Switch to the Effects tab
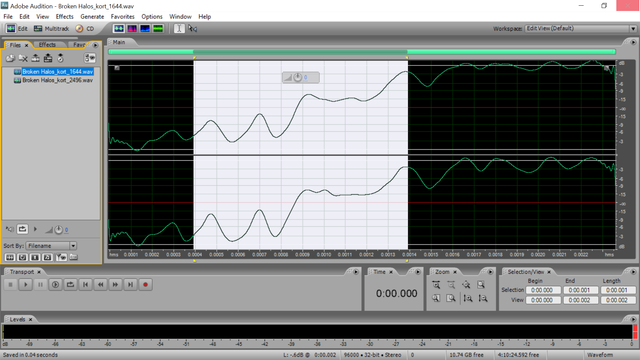Image resolution: width=640 pixels, height=360 pixels. tap(47, 45)
